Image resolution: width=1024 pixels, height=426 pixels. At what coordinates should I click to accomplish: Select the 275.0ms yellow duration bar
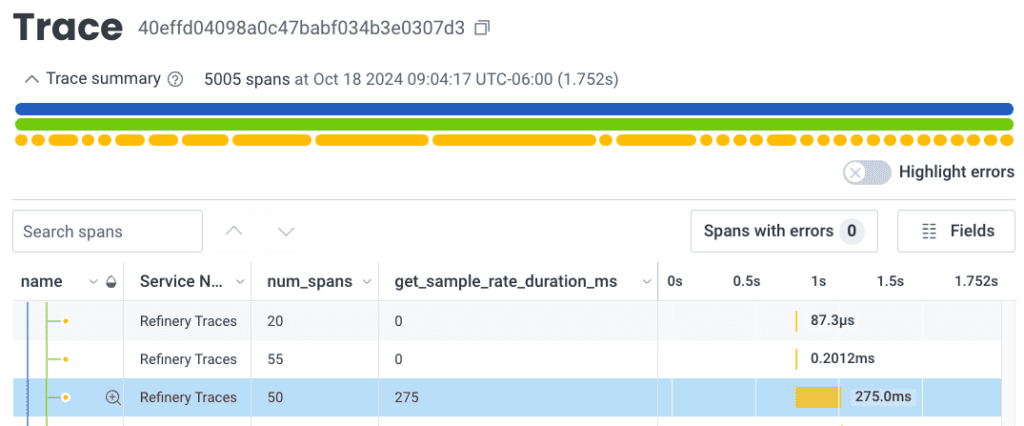point(818,397)
